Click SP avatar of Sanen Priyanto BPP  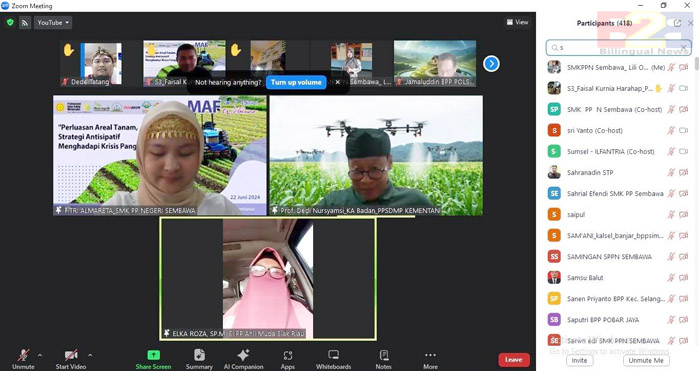(554, 298)
